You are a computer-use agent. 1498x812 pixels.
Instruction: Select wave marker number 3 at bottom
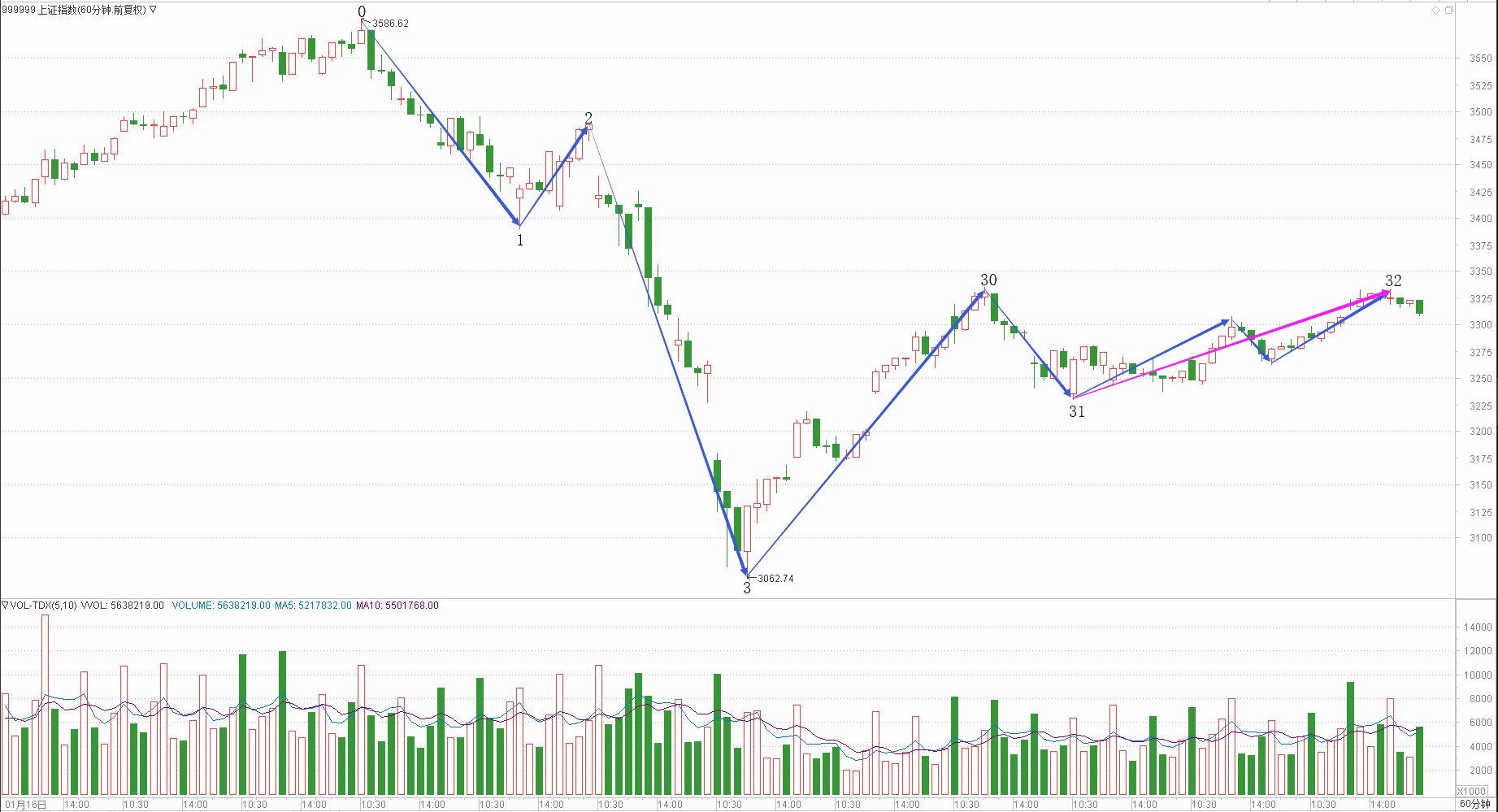(x=747, y=588)
